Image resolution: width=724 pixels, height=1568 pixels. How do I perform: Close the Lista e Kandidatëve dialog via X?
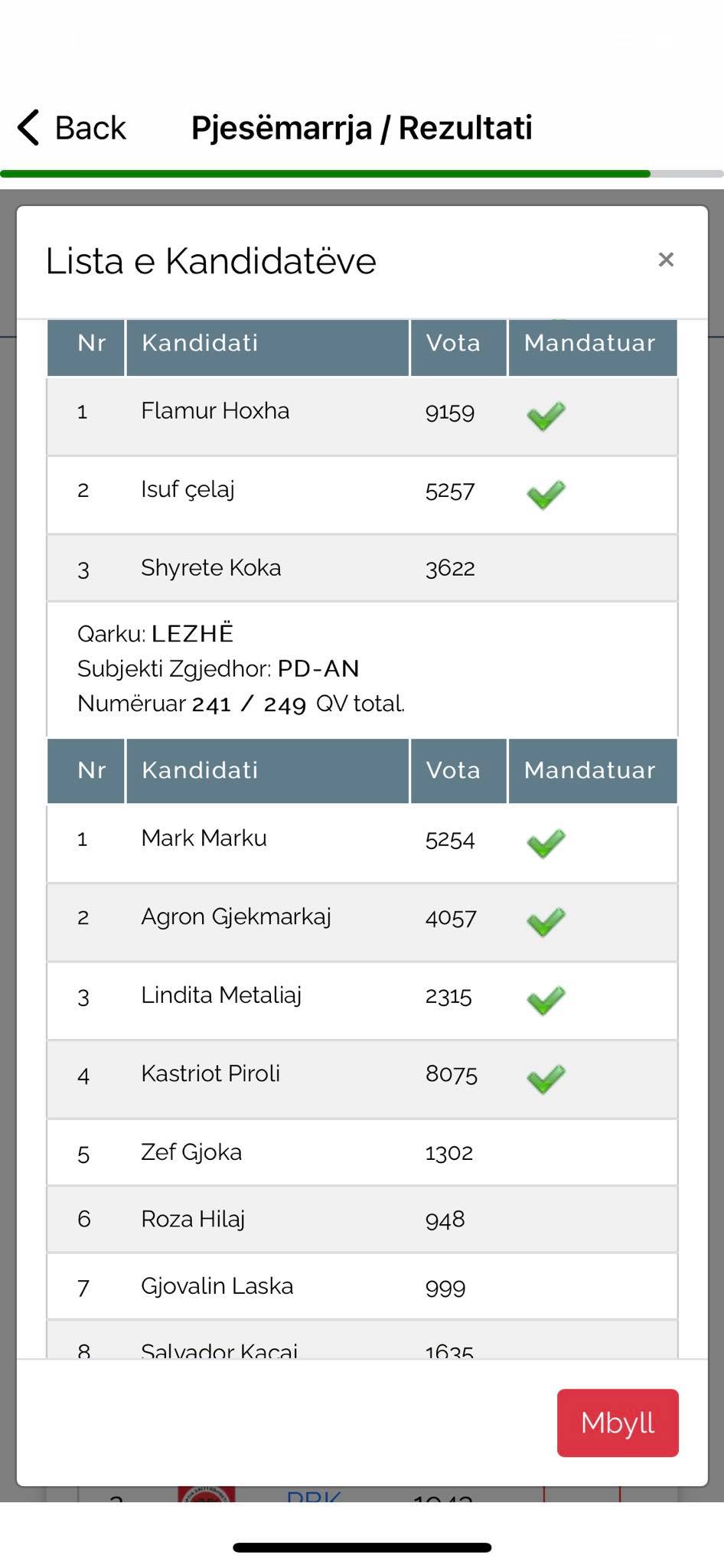click(x=666, y=260)
